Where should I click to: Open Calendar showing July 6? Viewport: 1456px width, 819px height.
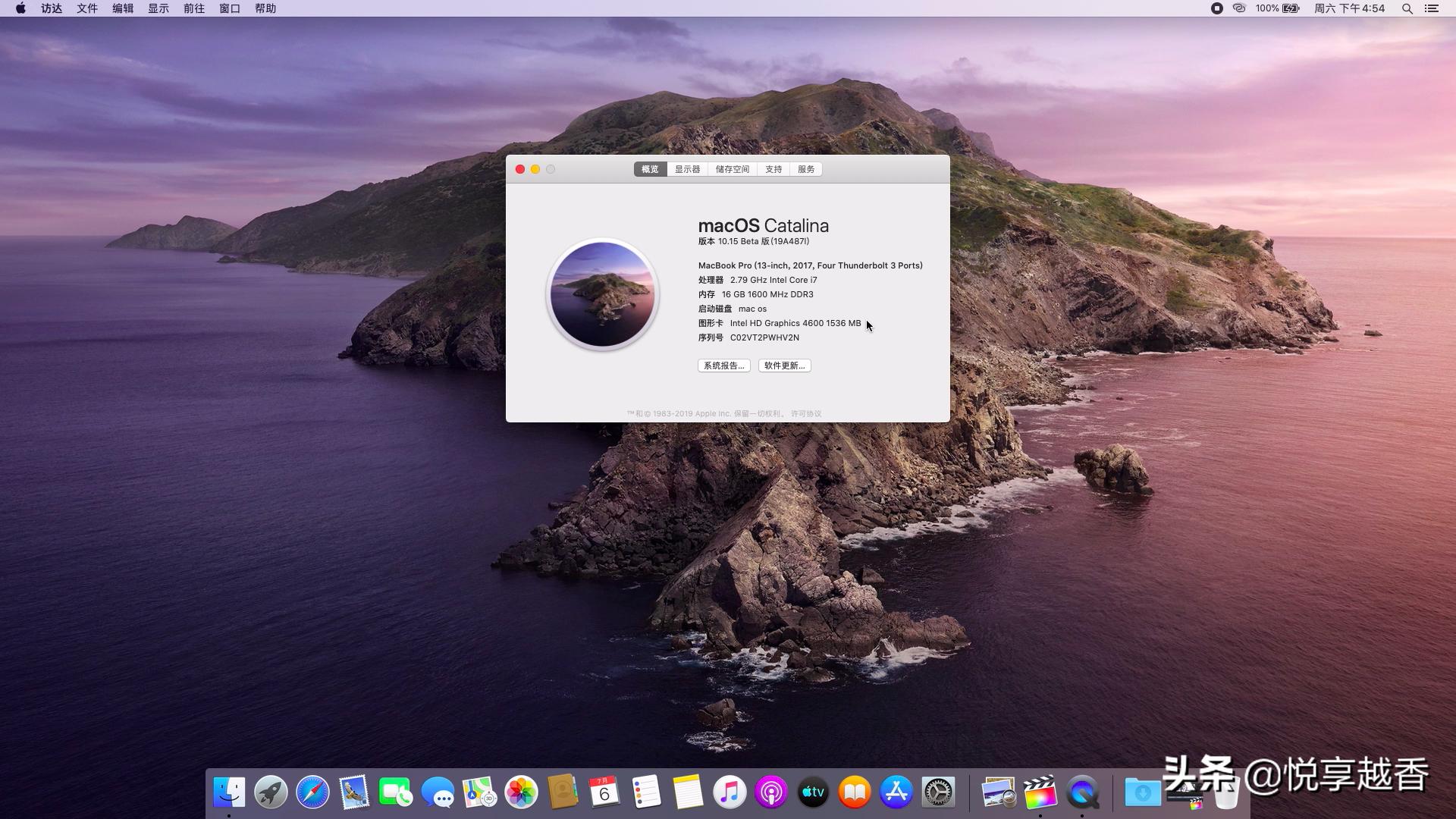point(604,792)
